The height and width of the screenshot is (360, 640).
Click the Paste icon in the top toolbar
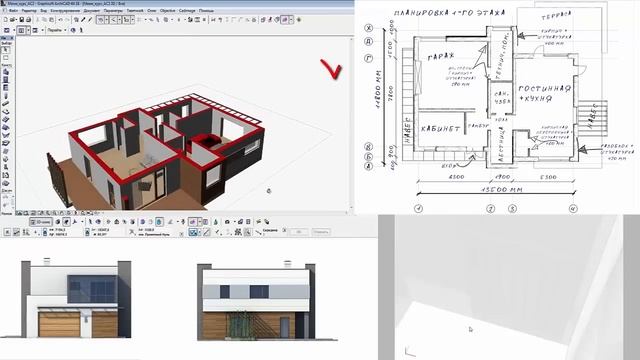click(52, 20)
